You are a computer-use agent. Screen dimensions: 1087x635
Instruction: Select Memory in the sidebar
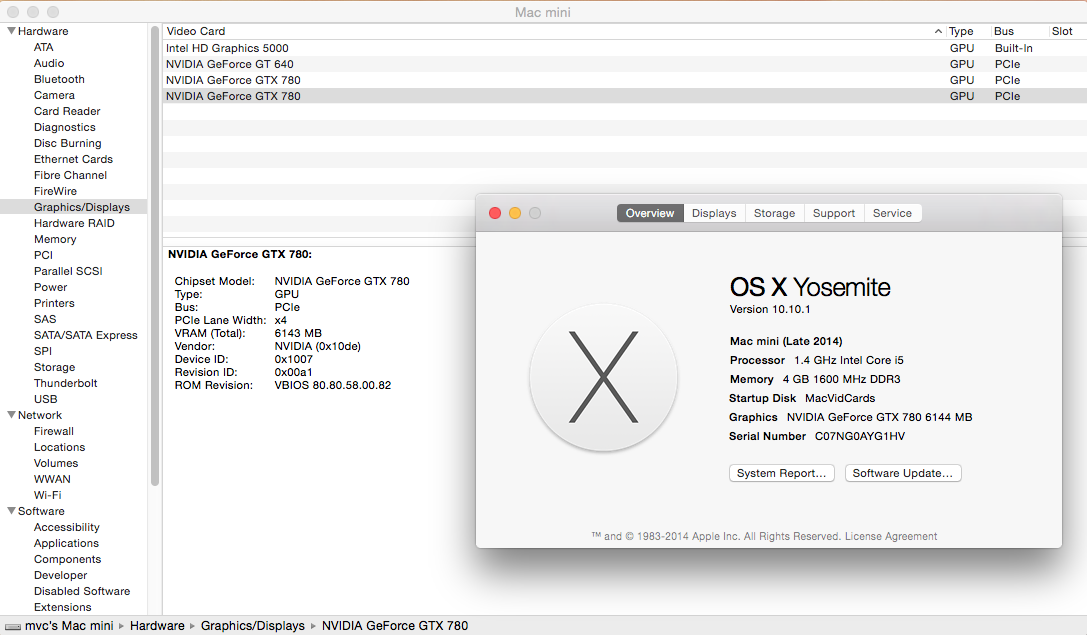coord(55,238)
